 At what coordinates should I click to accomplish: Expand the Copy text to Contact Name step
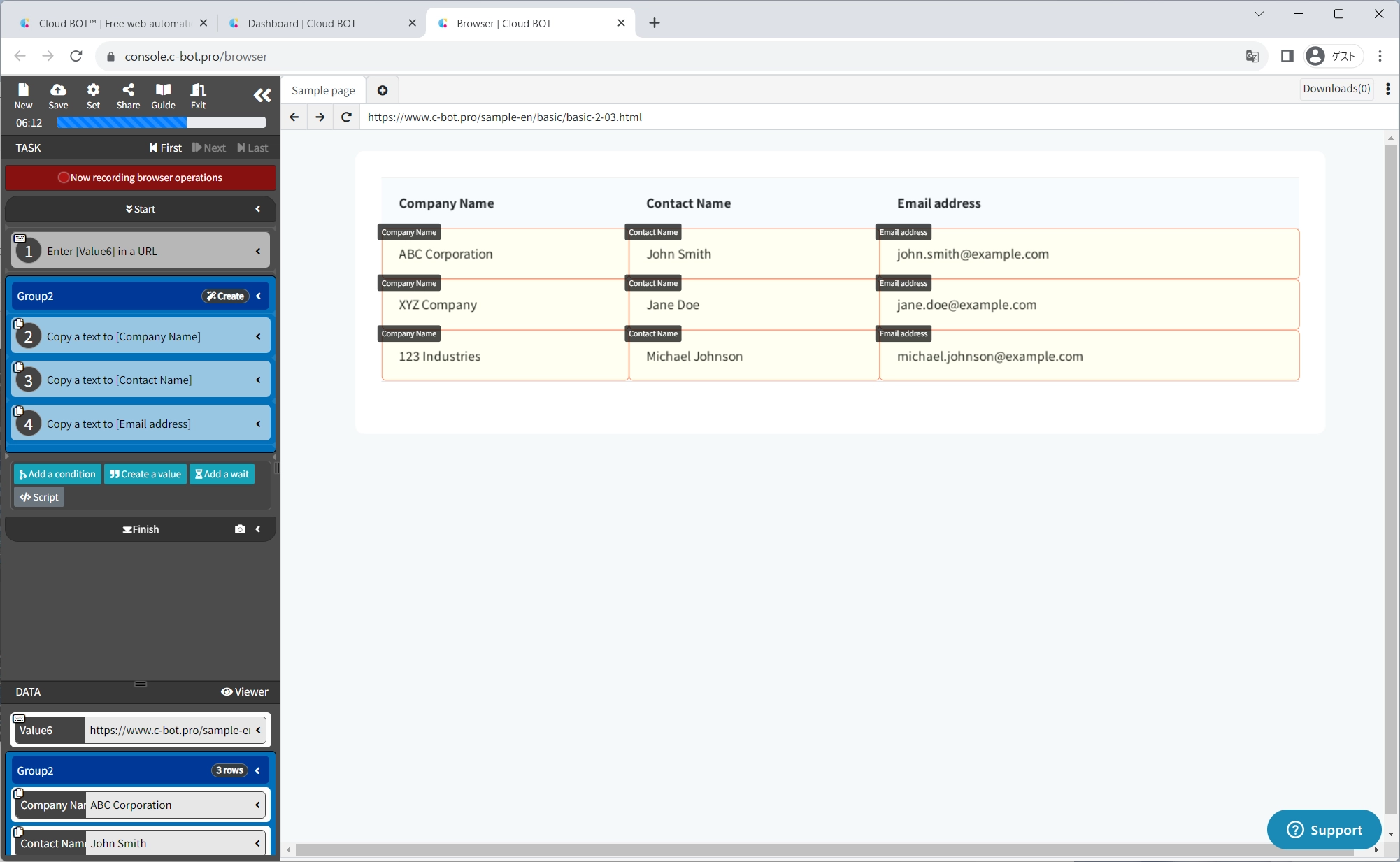tap(258, 380)
